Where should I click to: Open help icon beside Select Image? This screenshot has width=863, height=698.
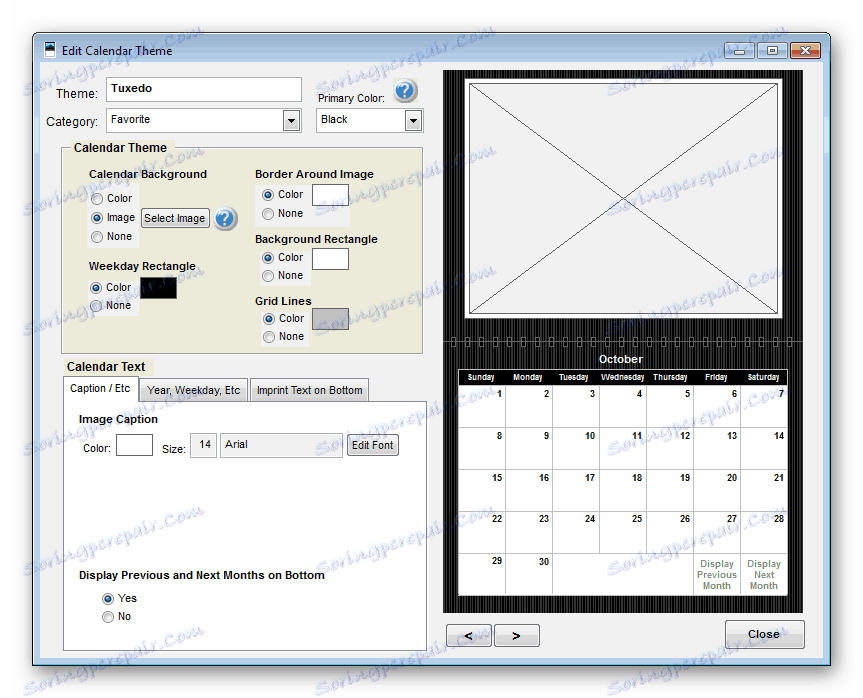coord(225,219)
